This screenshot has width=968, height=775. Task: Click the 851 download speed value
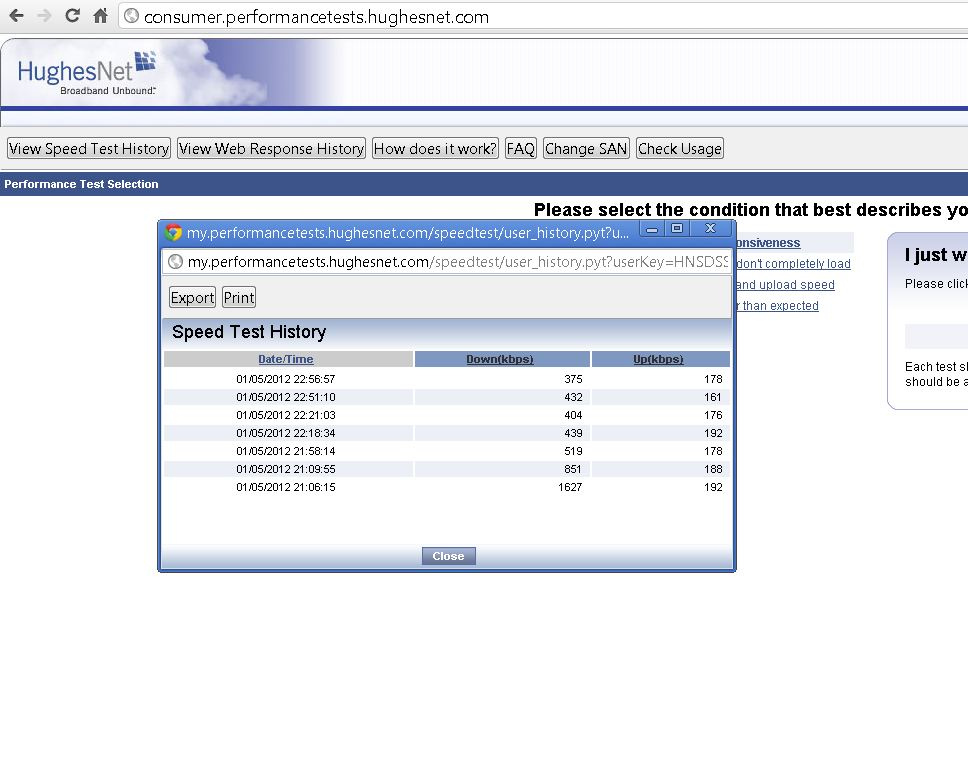pos(573,469)
